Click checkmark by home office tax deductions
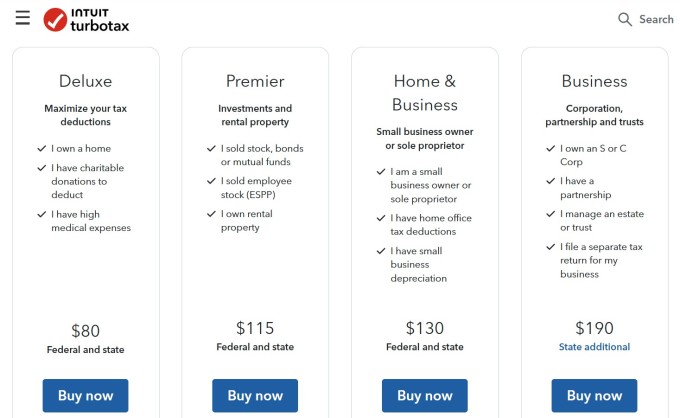Screen dimensions: 680x418 (x=381, y=218)
